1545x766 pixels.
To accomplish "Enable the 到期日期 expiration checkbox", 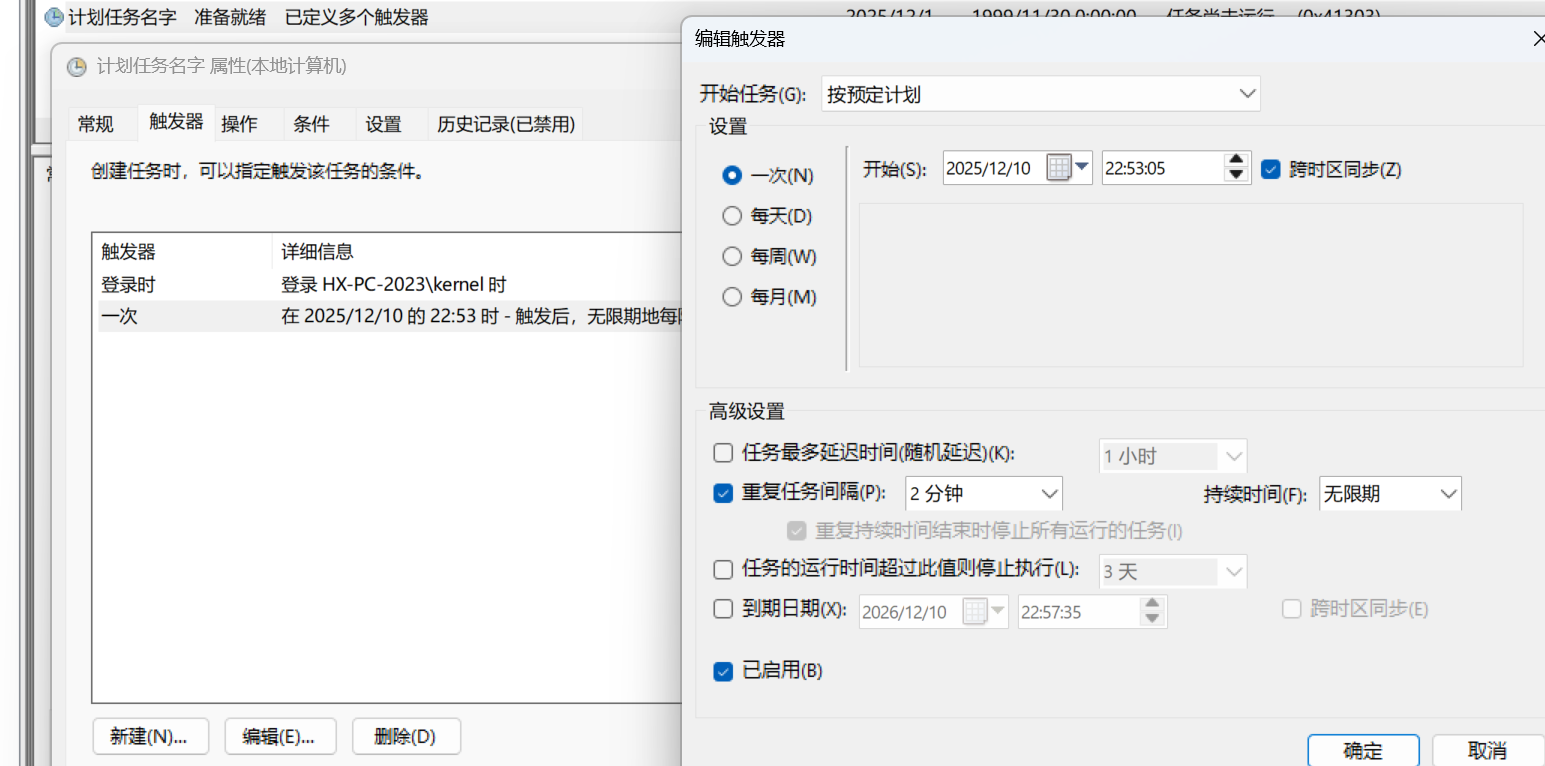I will click(723, 609).
